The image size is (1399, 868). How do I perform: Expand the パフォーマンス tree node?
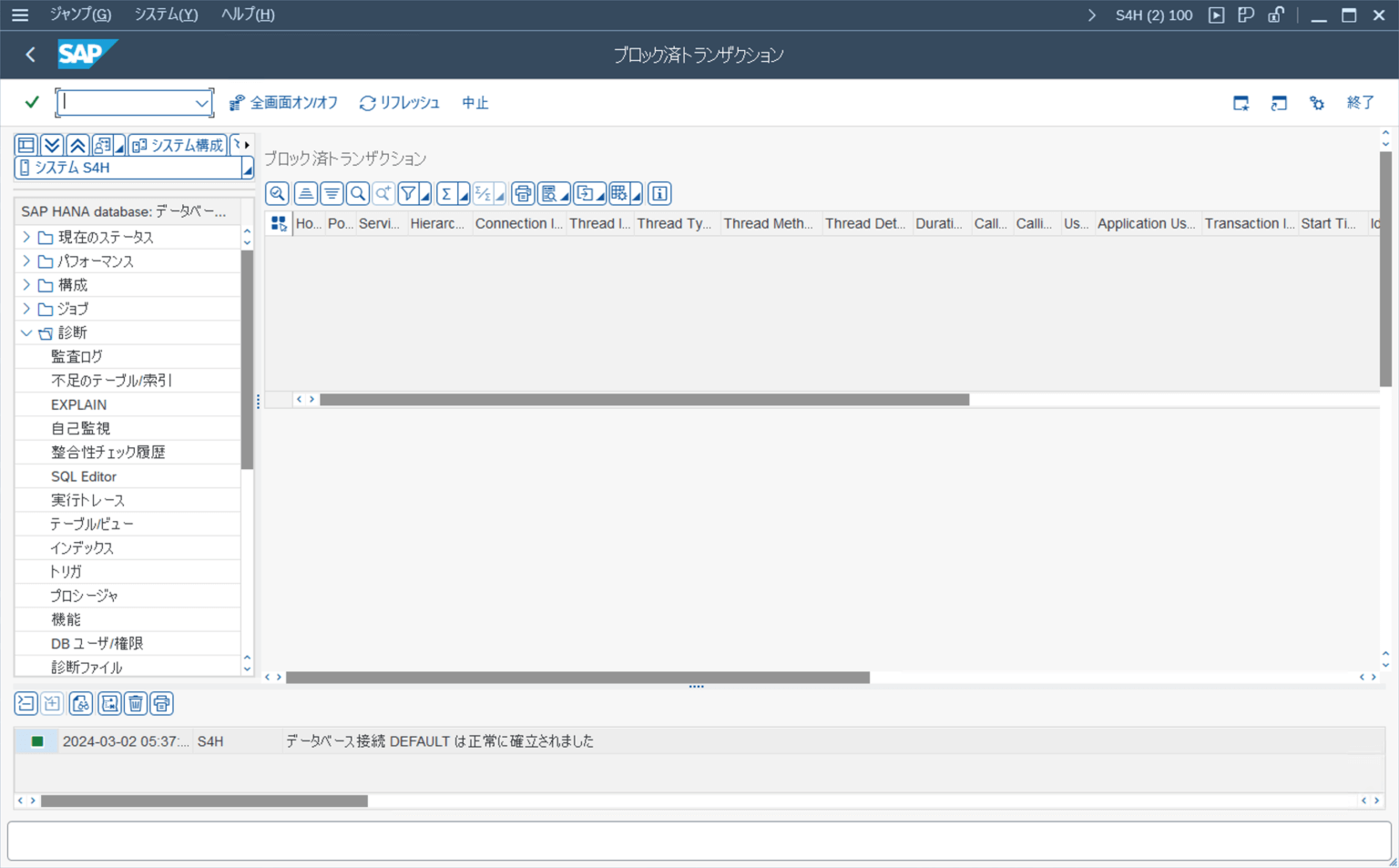[x=26, y=260]
